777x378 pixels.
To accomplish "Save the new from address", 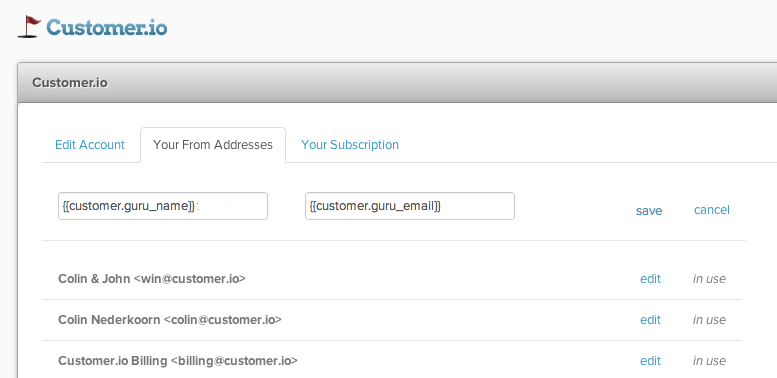I will pyautogui.click(x=649, y=211).
